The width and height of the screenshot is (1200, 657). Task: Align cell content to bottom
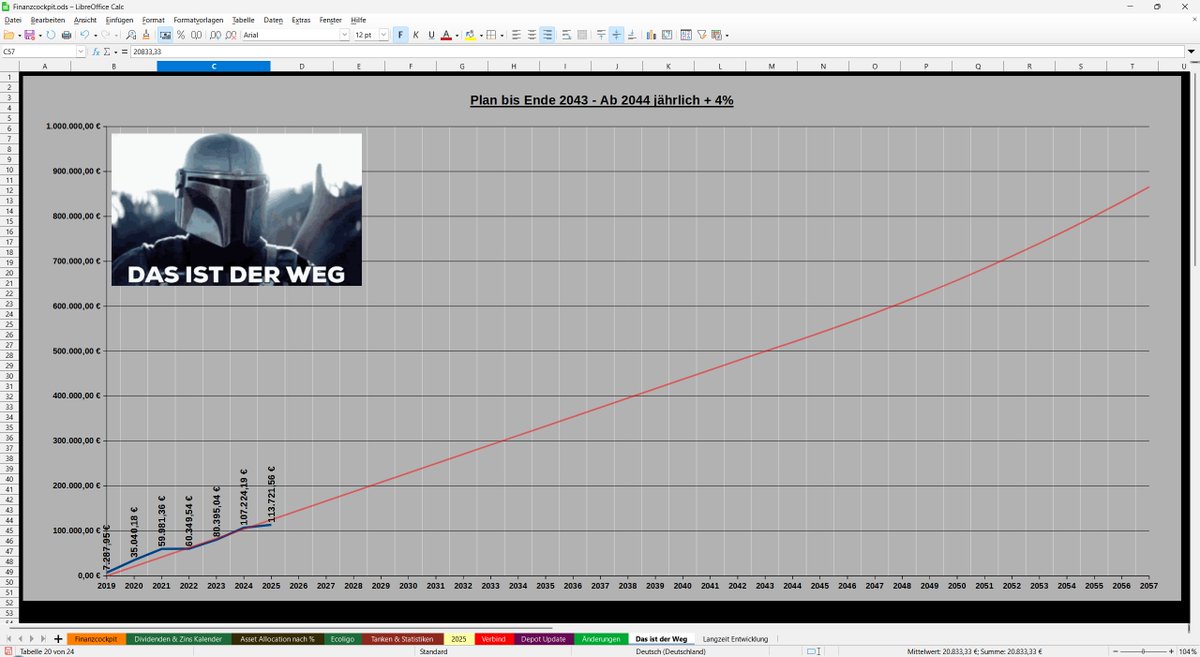click(632, 35)
